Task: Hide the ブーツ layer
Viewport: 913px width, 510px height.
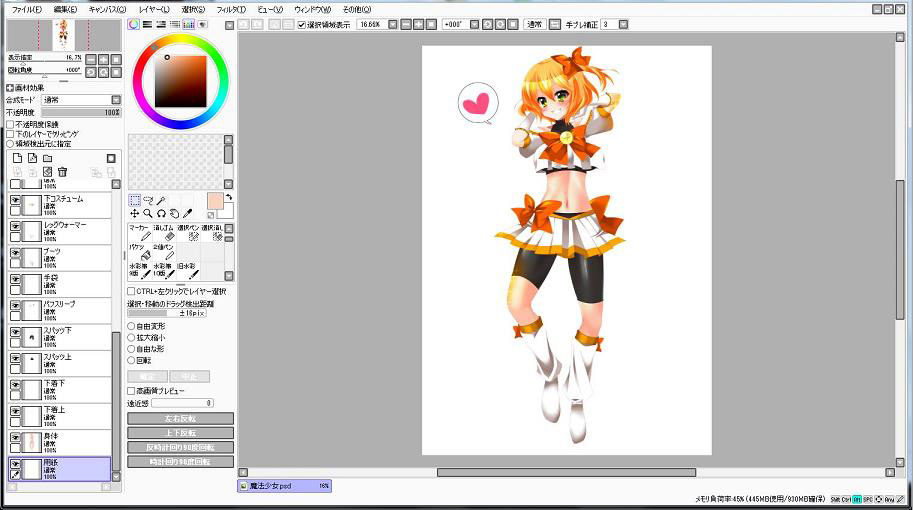Action: coord(15,253)
